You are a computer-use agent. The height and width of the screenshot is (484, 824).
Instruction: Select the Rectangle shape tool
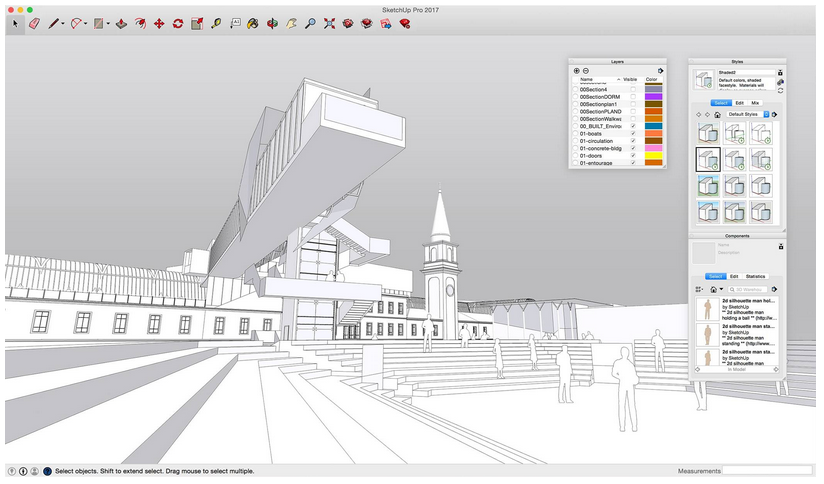(98, 24)
